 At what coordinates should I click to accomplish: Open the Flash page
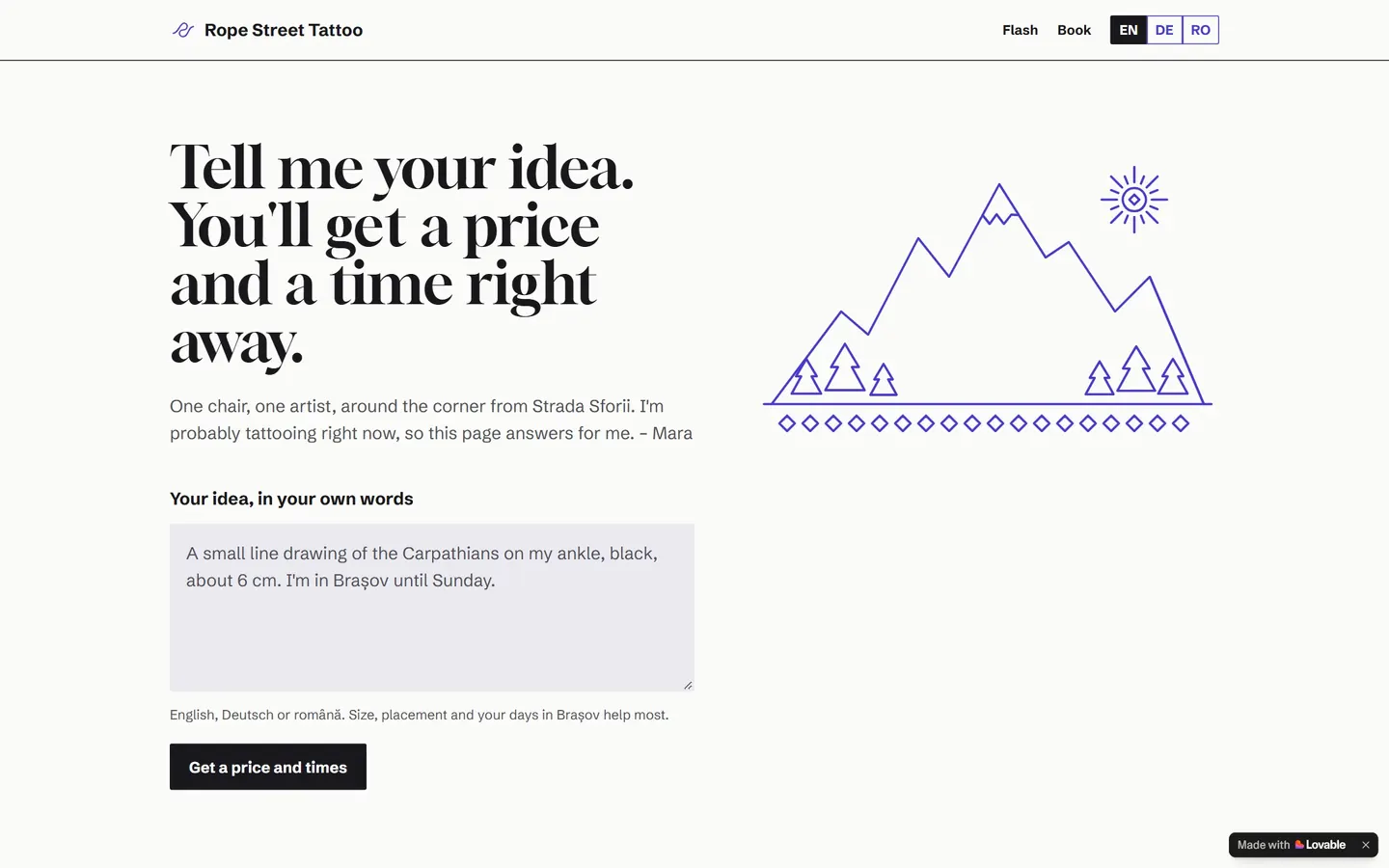pos(1020,30)
